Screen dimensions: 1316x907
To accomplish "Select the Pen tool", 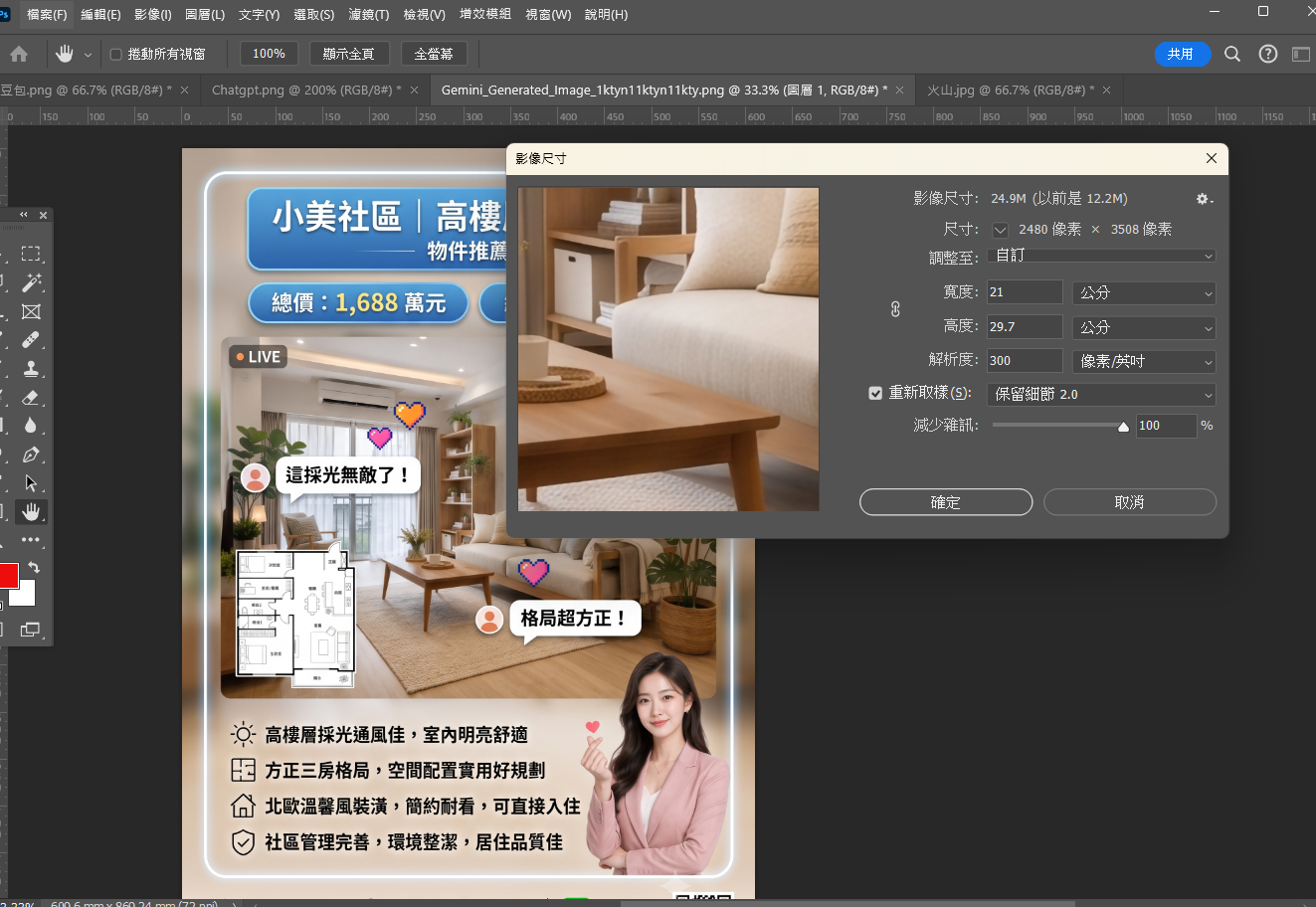I will tap(31, 454).
